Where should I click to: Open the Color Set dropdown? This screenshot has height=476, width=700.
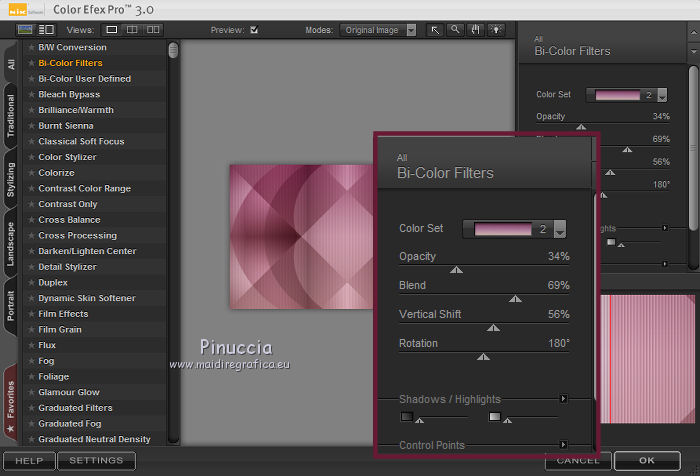(559, 230)
